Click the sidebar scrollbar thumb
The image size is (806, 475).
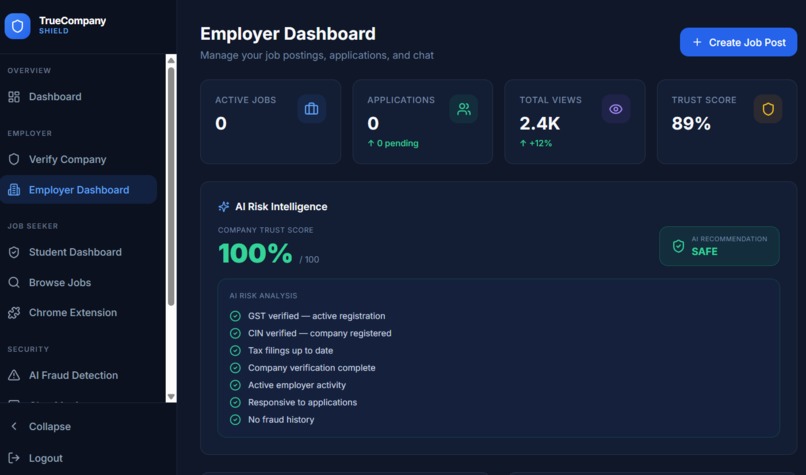tap(171, 186)
